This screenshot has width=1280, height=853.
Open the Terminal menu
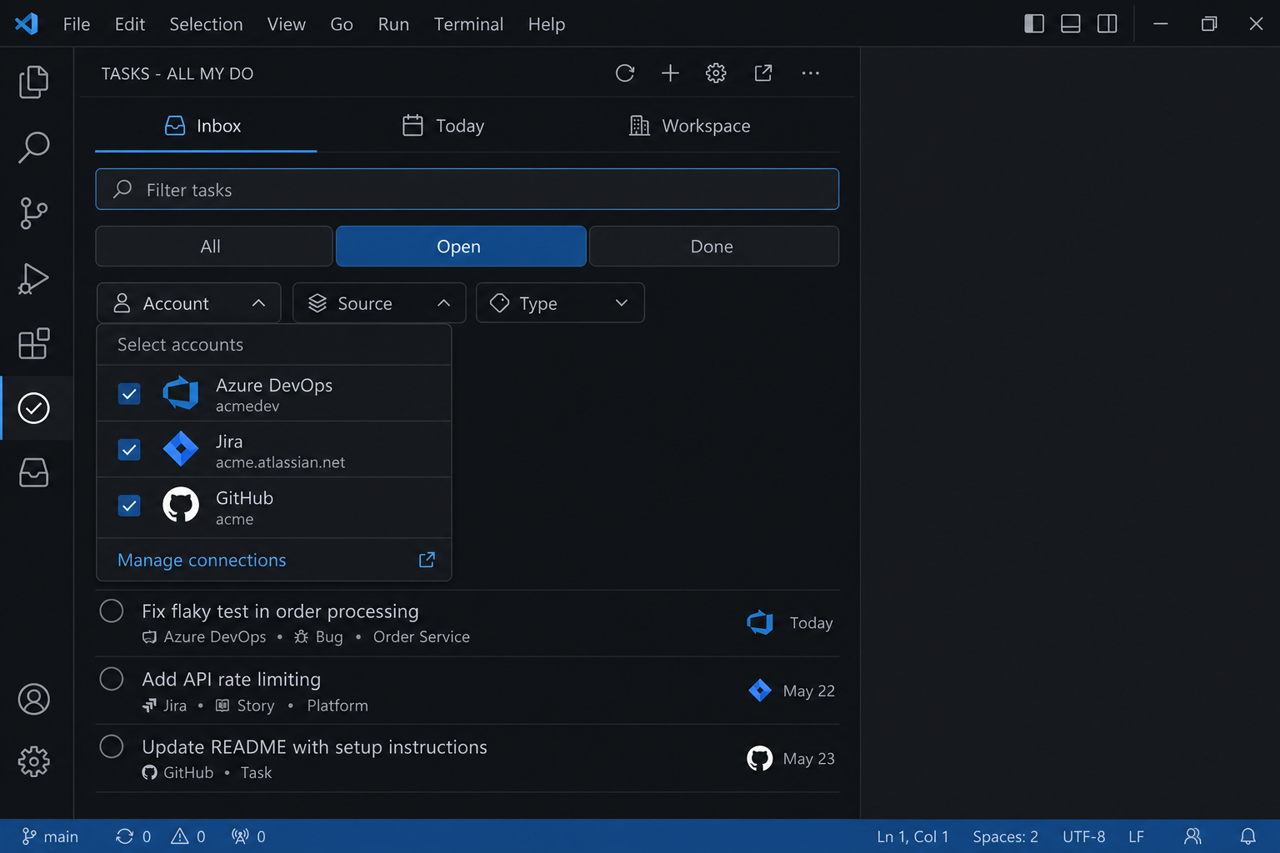[x=469, y=24]
